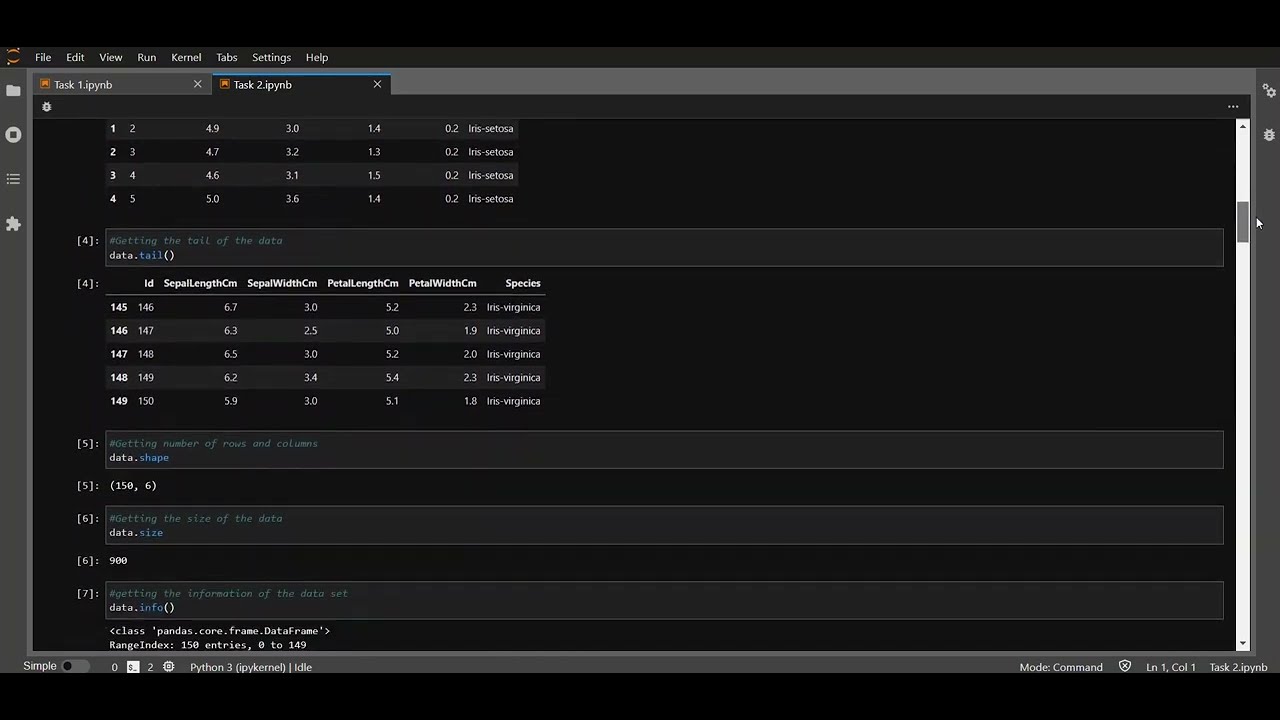Click the Ln 1, Col 1 cursor position

(1171, 667)
